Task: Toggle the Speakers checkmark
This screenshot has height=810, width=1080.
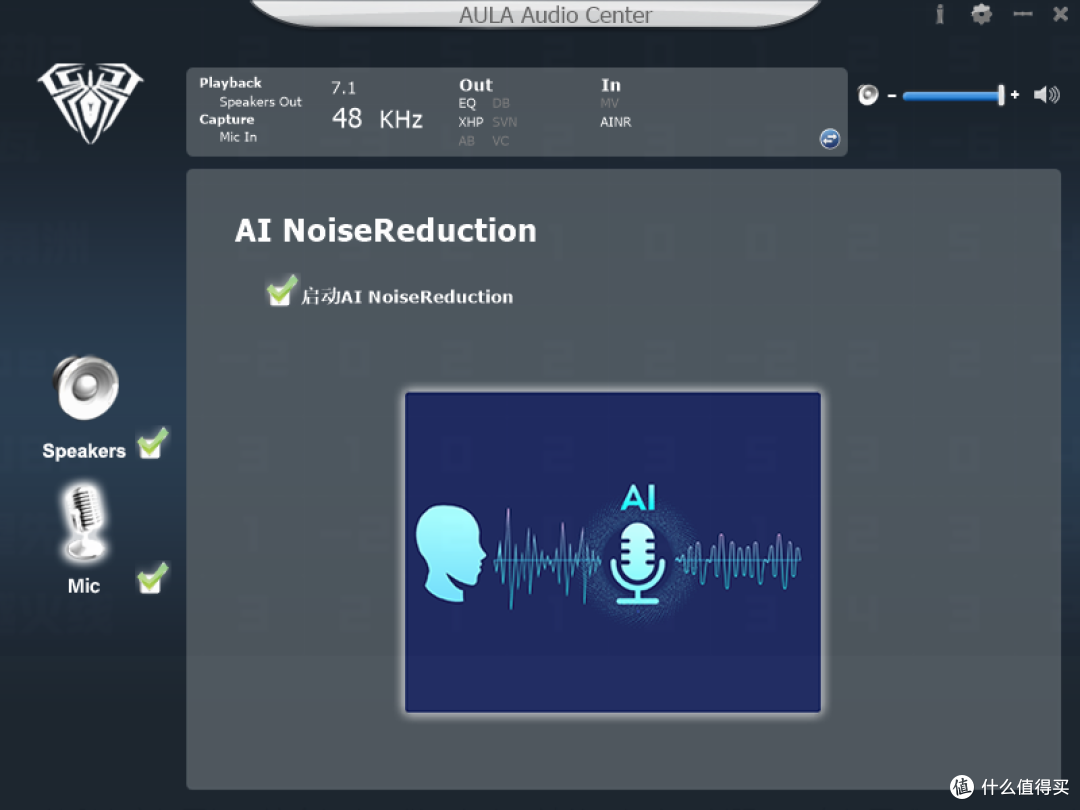Action: [152, 443]
